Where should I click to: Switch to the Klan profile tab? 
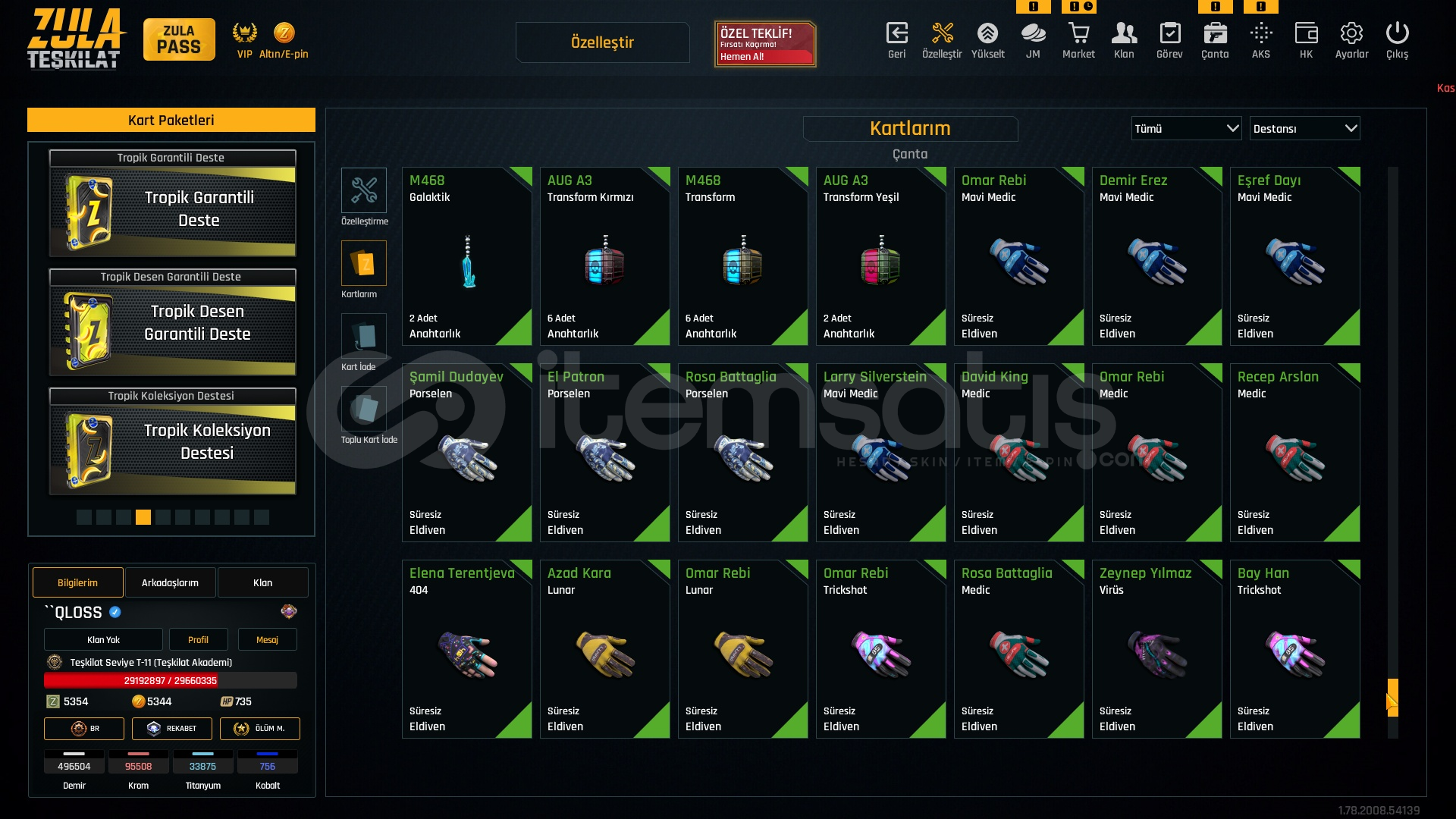tap(262, 582)
